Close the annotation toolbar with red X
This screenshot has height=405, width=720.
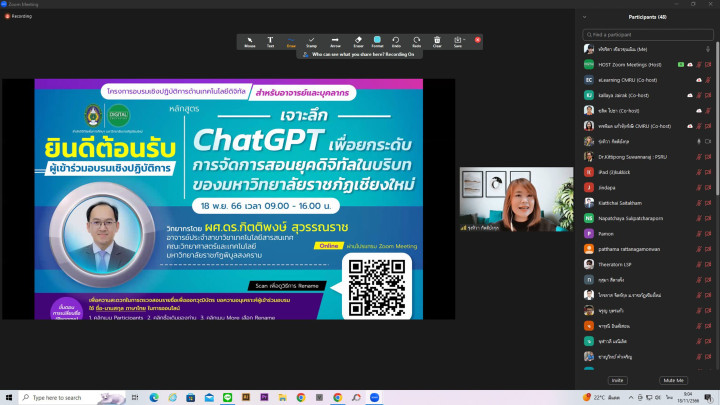point(478,40)
